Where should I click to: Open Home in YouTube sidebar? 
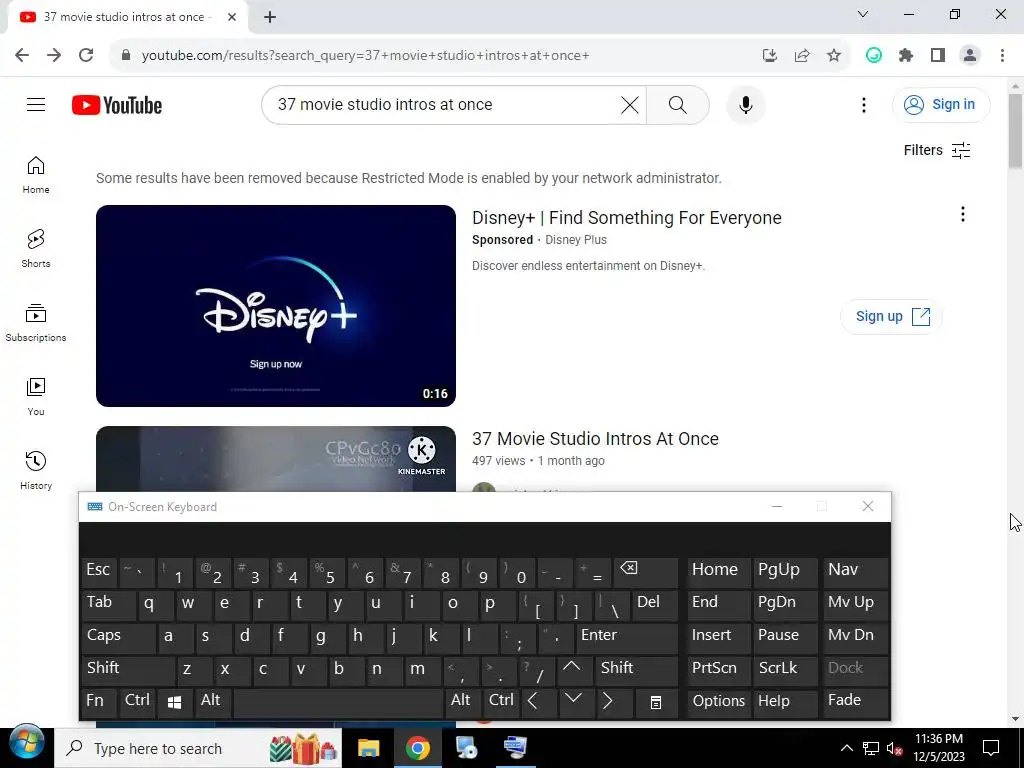pyautogui.click(x=36, y=175)
